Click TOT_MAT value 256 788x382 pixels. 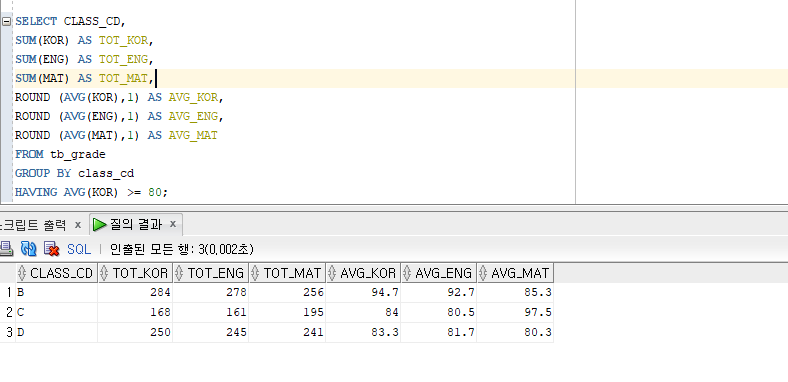click(x=287, y=293)
